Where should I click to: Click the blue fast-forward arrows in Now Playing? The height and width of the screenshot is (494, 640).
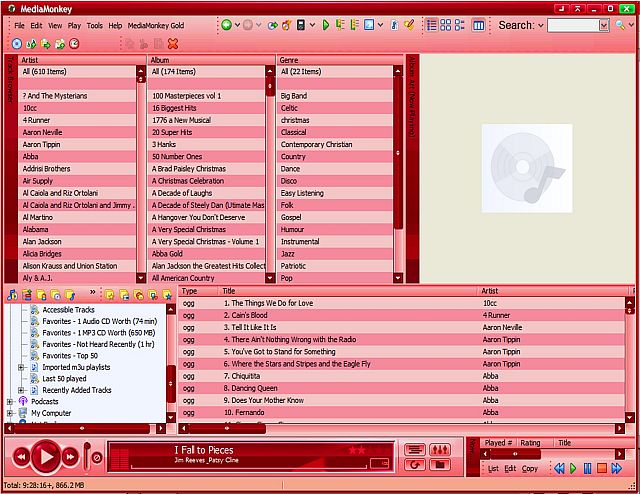point(616,468)
